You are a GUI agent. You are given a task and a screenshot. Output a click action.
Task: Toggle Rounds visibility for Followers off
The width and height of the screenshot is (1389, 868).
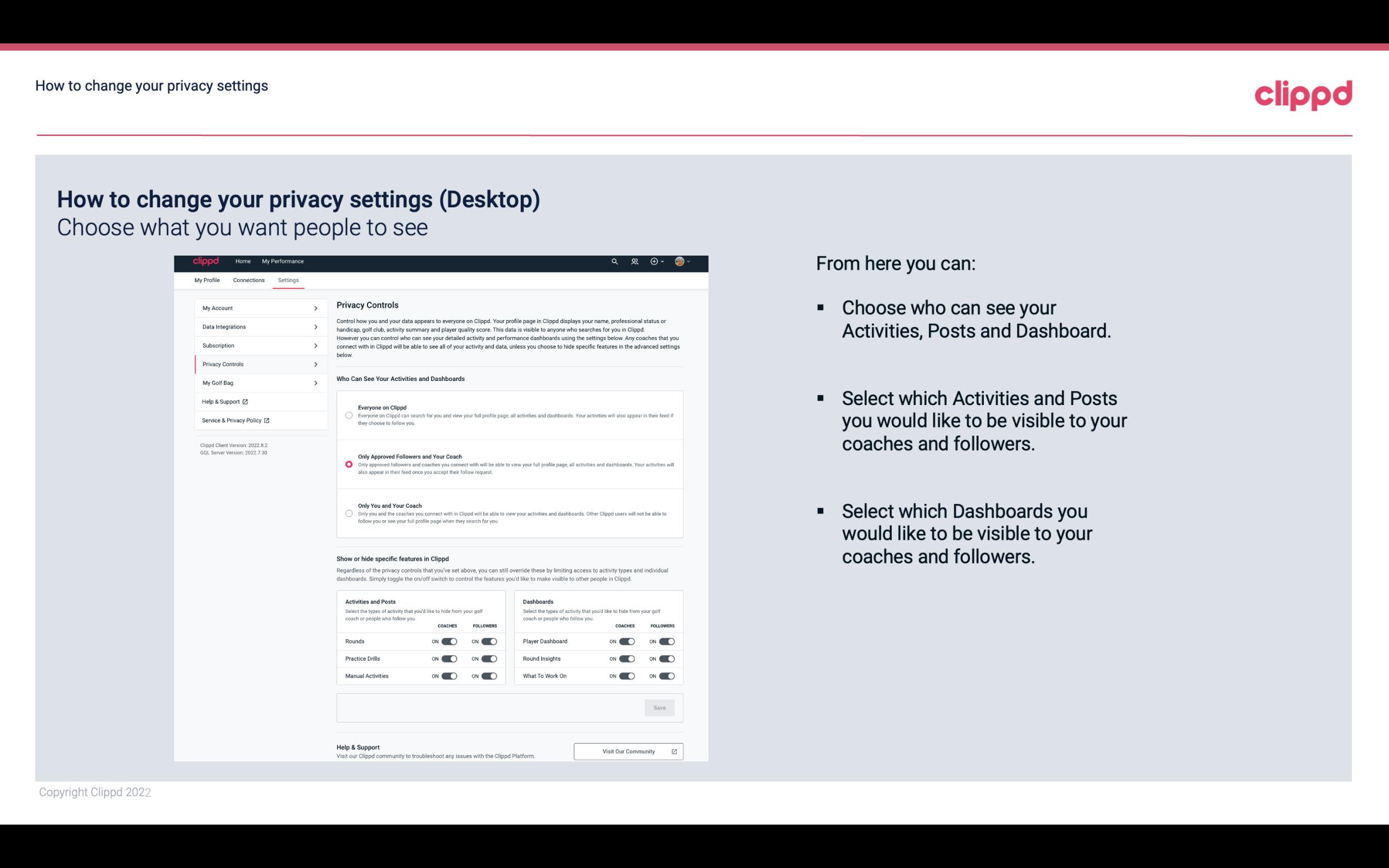[x=489, y=641]
